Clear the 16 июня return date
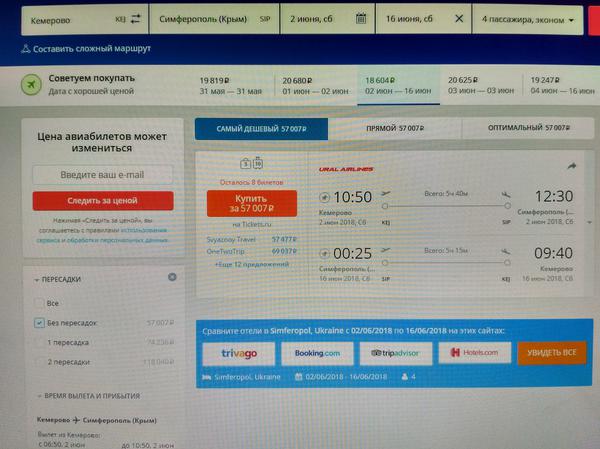The image size is (600, 449). point(459,19)
